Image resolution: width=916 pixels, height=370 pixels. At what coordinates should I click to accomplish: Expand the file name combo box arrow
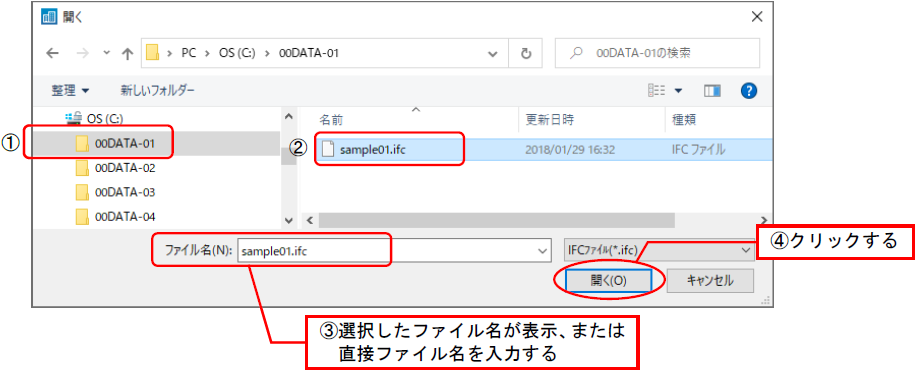point(543,250)
